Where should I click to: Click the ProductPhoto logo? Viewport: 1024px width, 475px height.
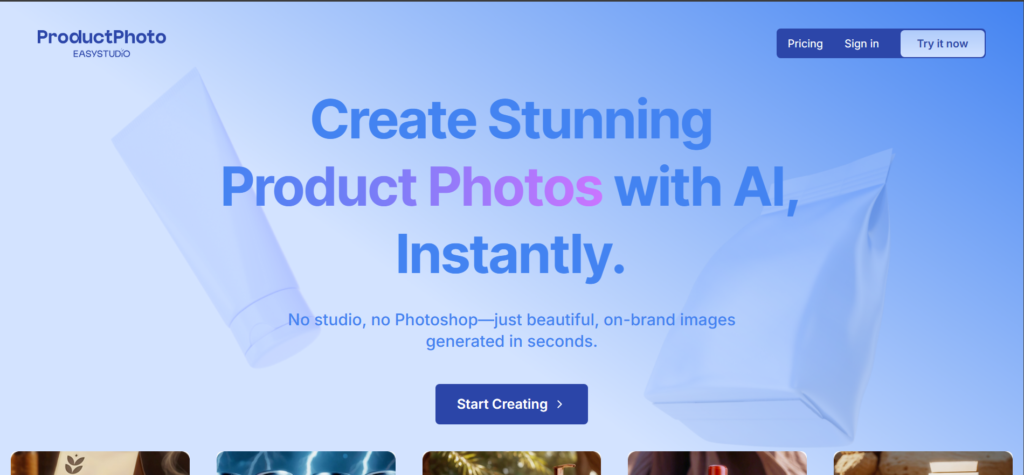click(102, 37)
